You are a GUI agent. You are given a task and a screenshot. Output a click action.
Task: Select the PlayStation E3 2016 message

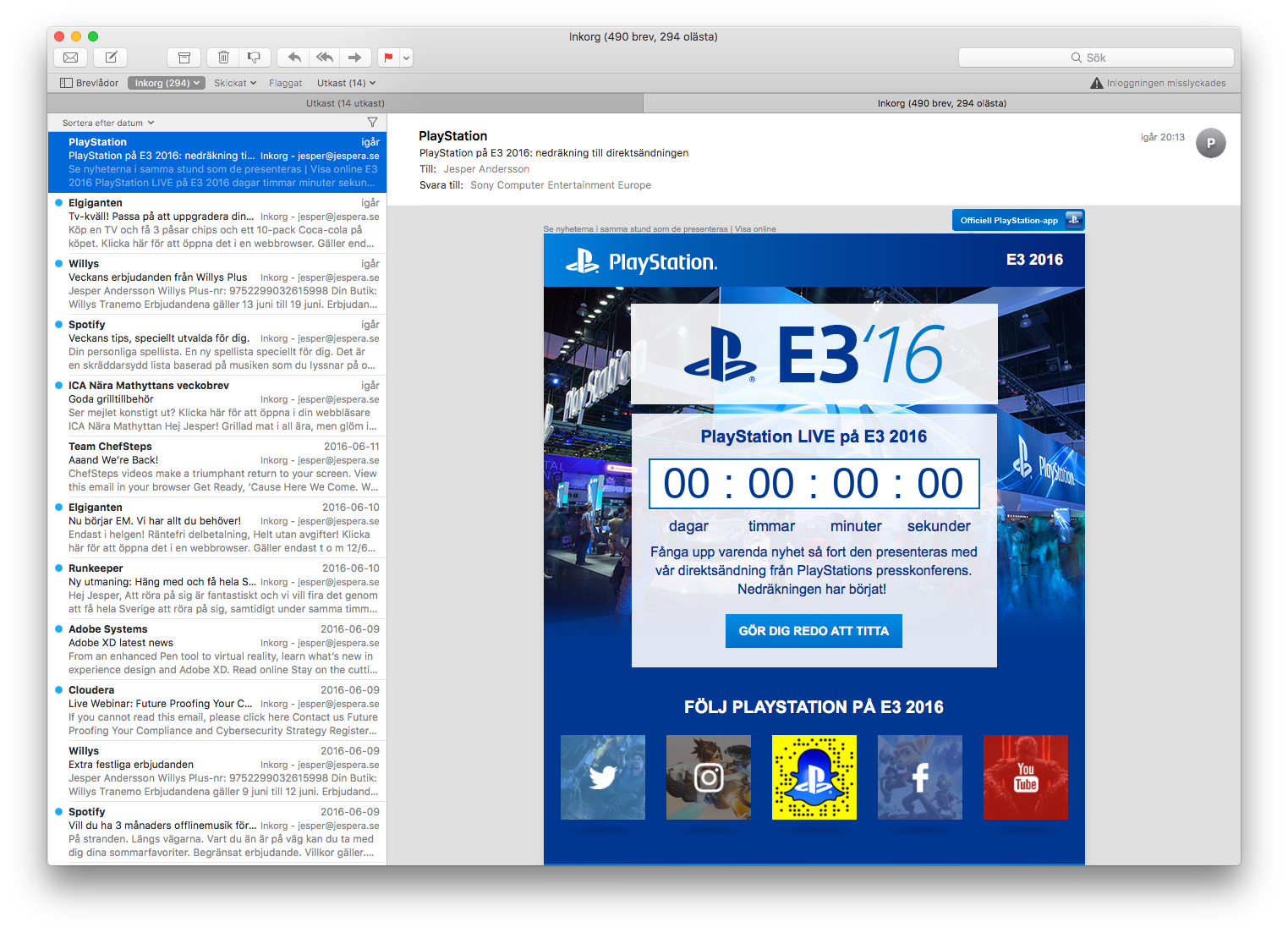tap(217, 162)
